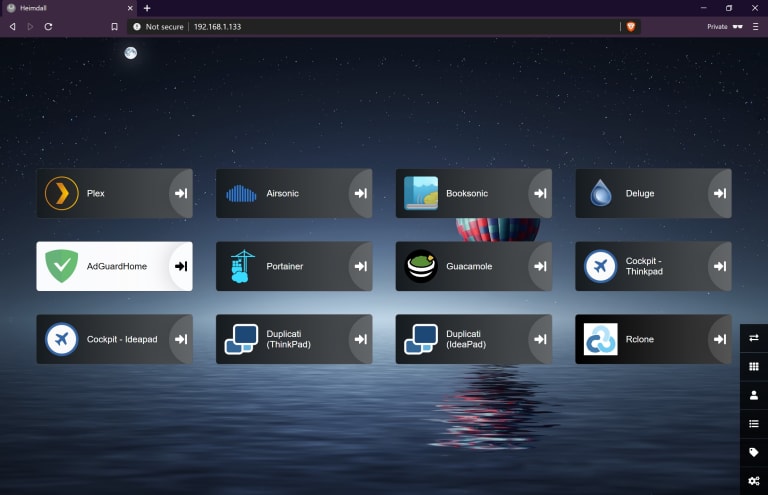768x495 pixels.
Task: Click the Cockpit - Thinkpad label
Action: tap(644, 266)
